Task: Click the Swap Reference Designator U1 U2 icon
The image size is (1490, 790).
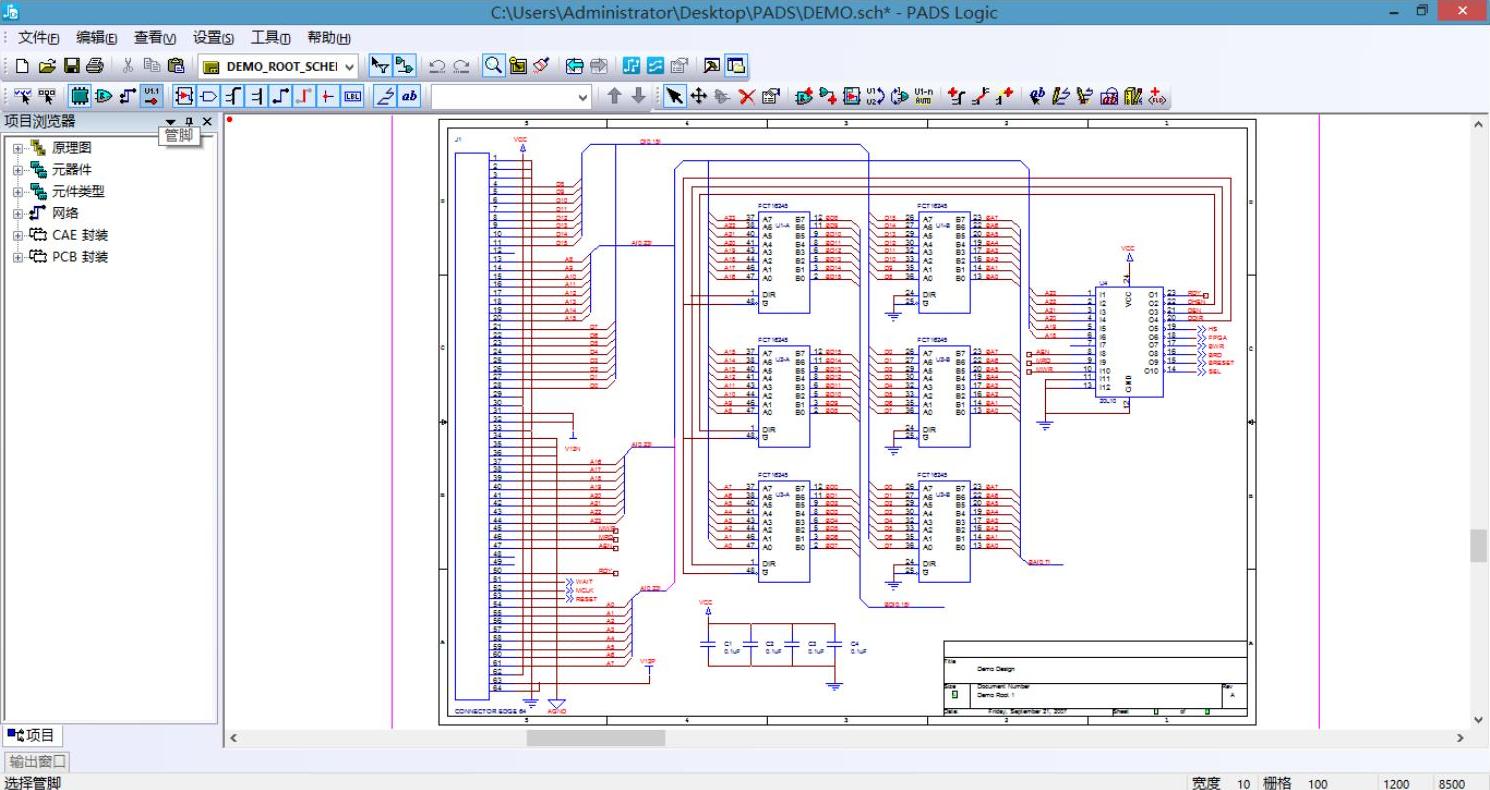Action: click(x=875, y=96)
